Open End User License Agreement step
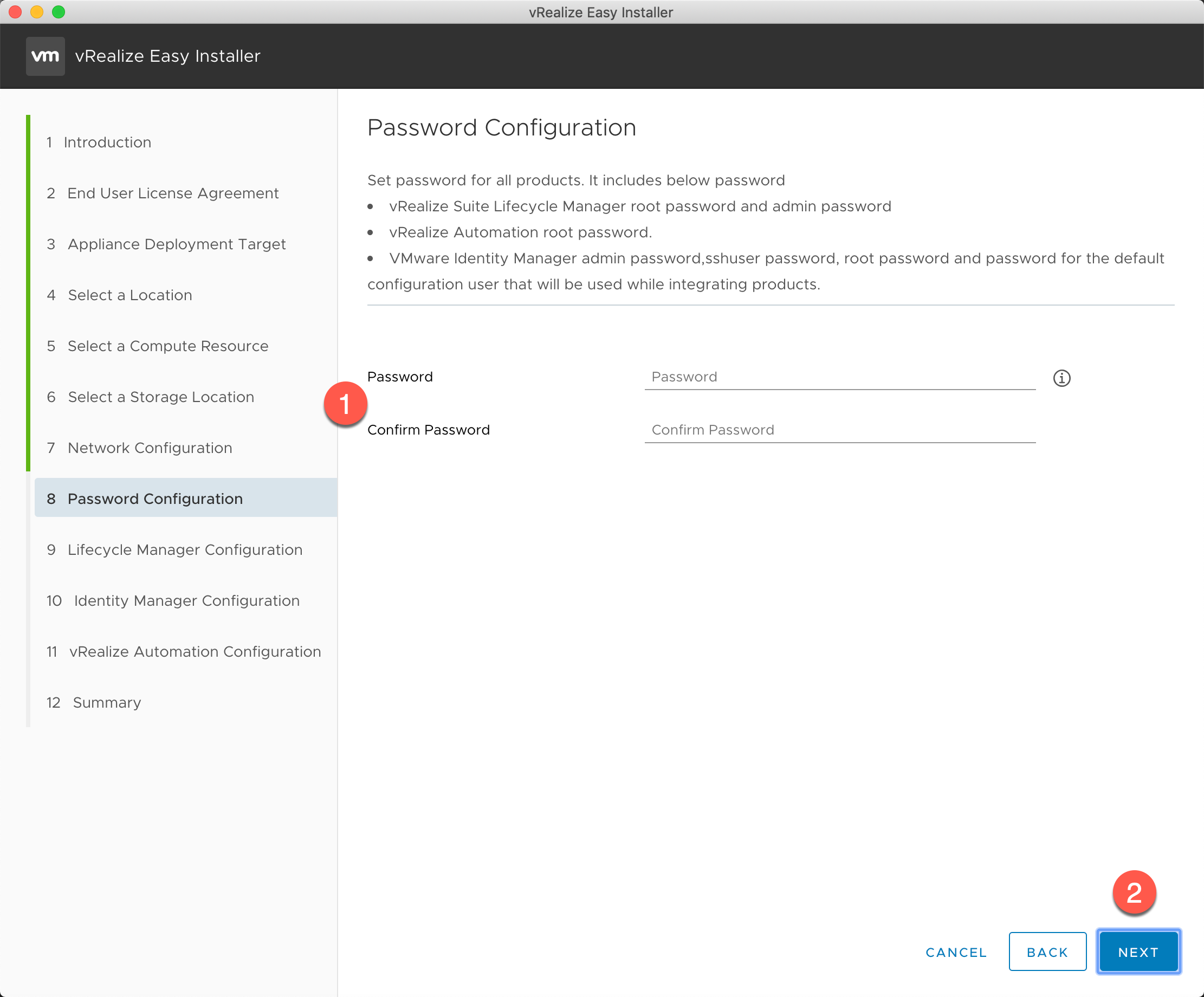The height and width of the screenshot is (997, 1204). point(162,193)
